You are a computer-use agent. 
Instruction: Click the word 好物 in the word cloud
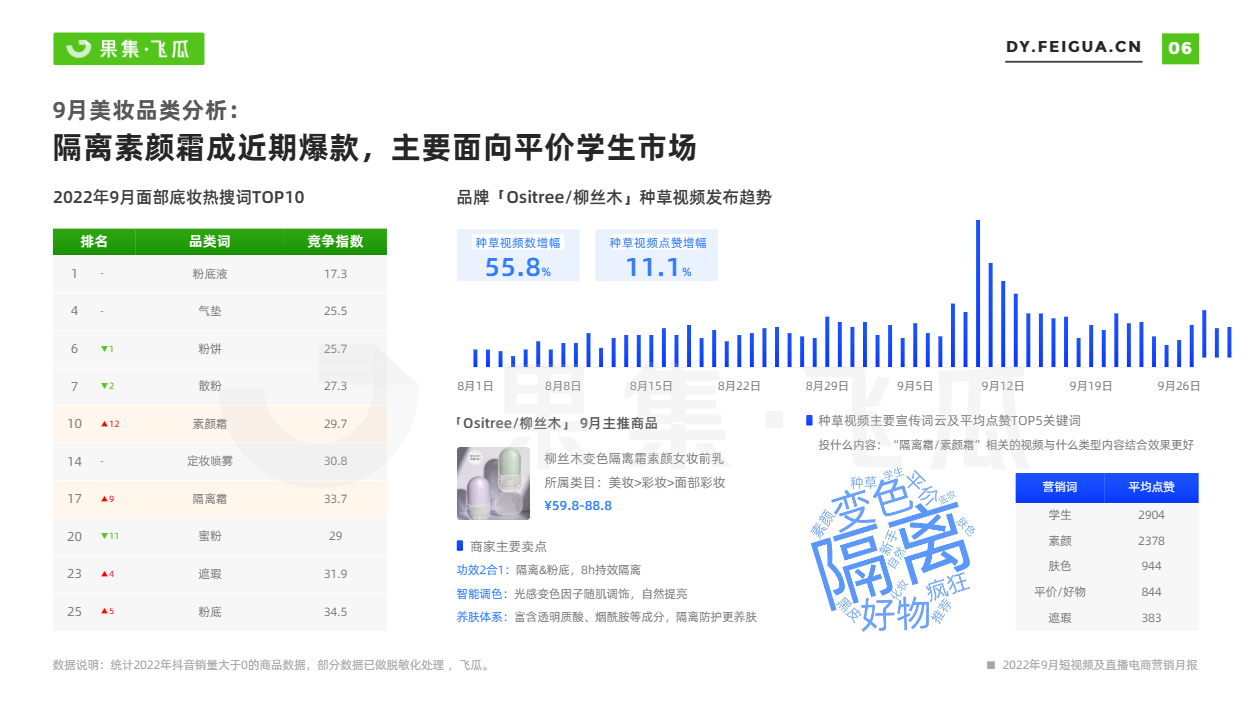coord(896,613)
